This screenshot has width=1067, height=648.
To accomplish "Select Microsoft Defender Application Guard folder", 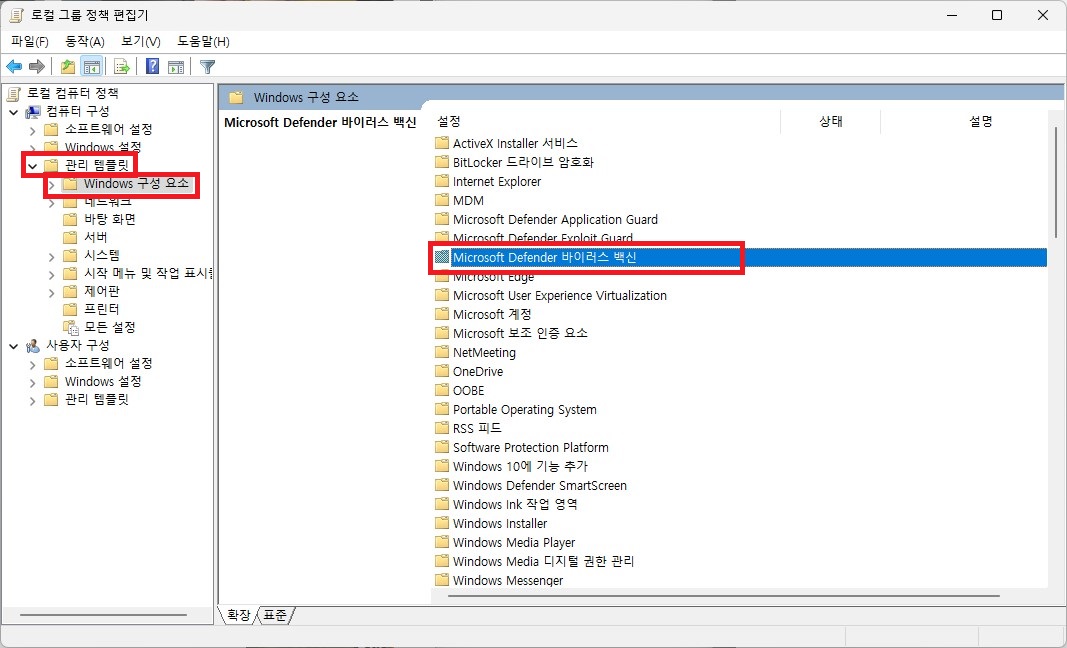I will (555, 220).
